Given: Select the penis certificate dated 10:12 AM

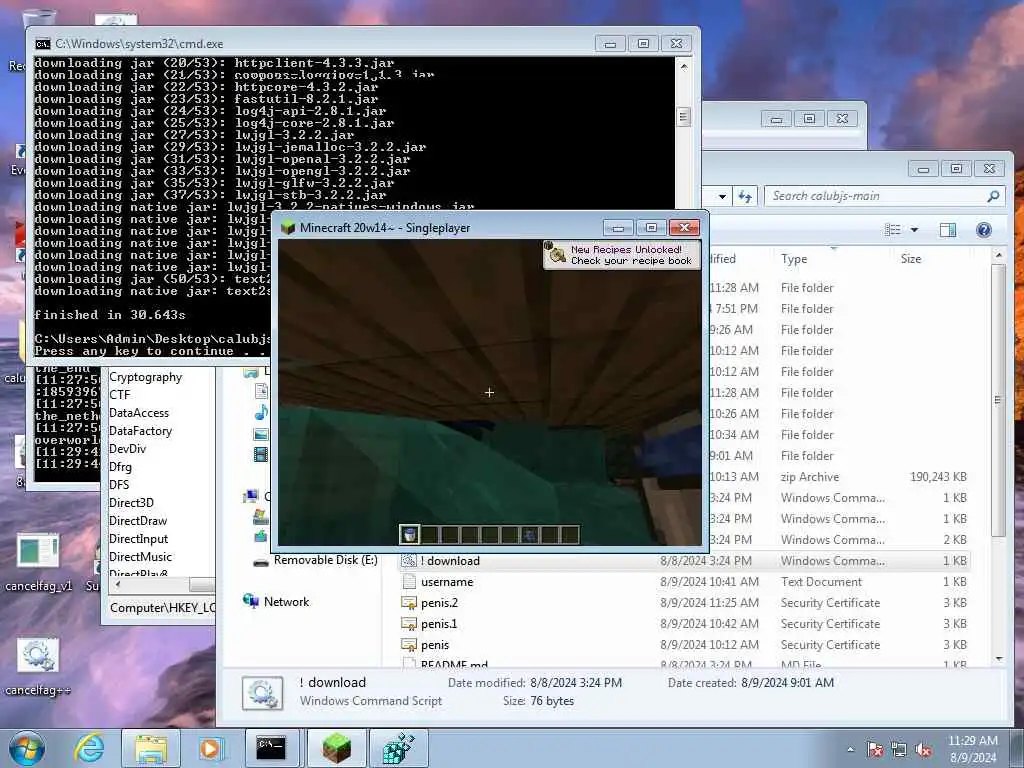Looking at the screenshot, I should [684, 645].
